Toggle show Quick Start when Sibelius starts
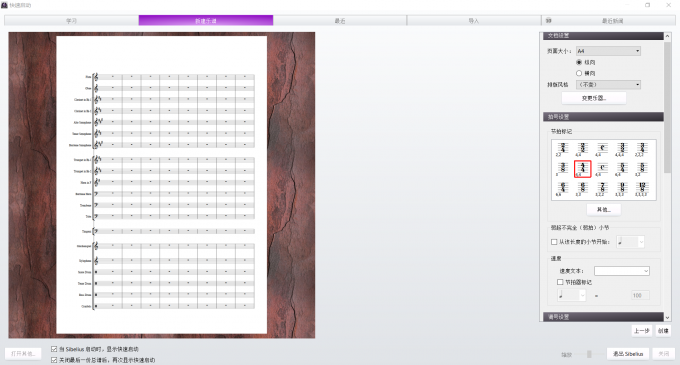The height and width of the screenshot is (365, 680). (x=54, y=349)
